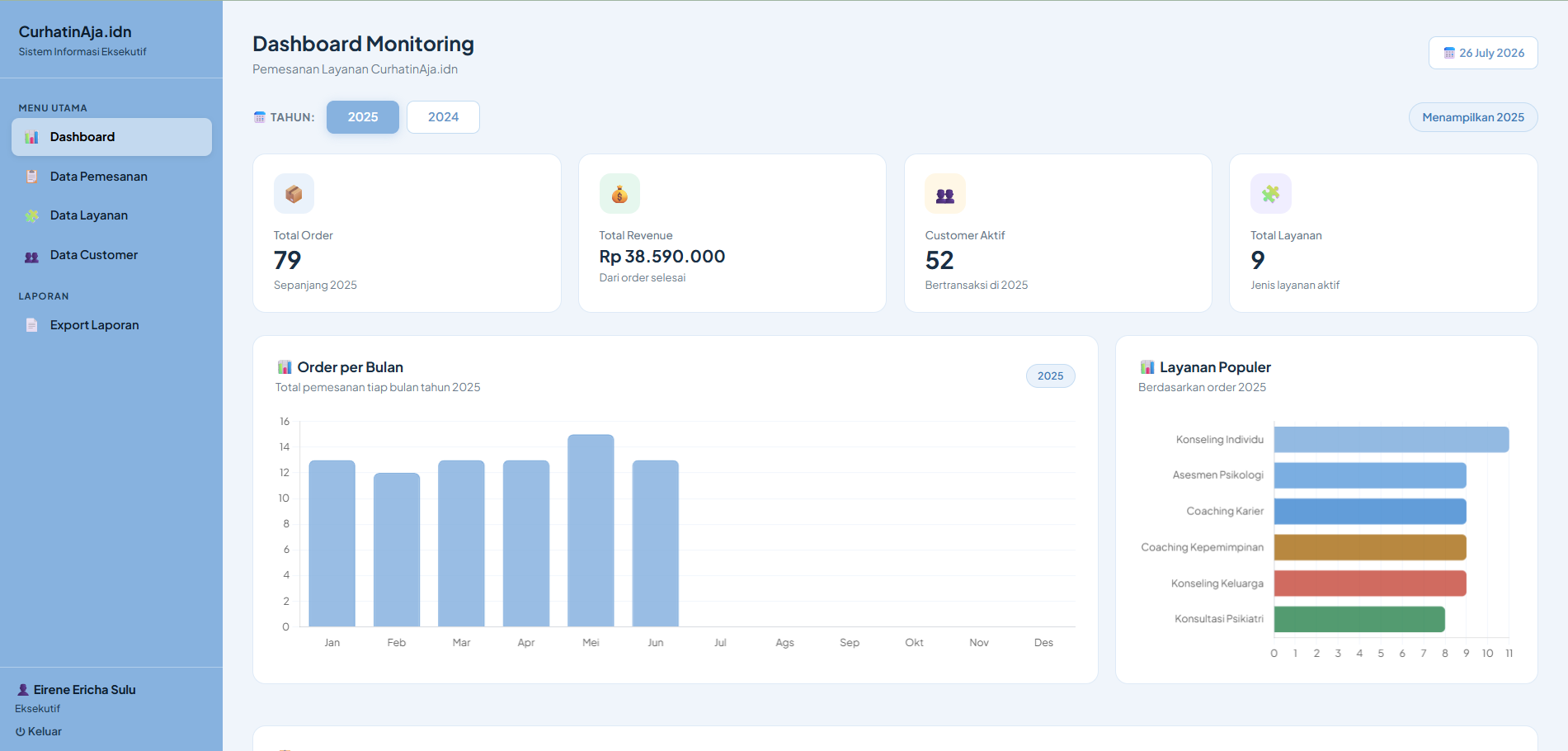Click the chart icon beside Order per Bulan
This screenshot has width=1568, height=751.
285,367
